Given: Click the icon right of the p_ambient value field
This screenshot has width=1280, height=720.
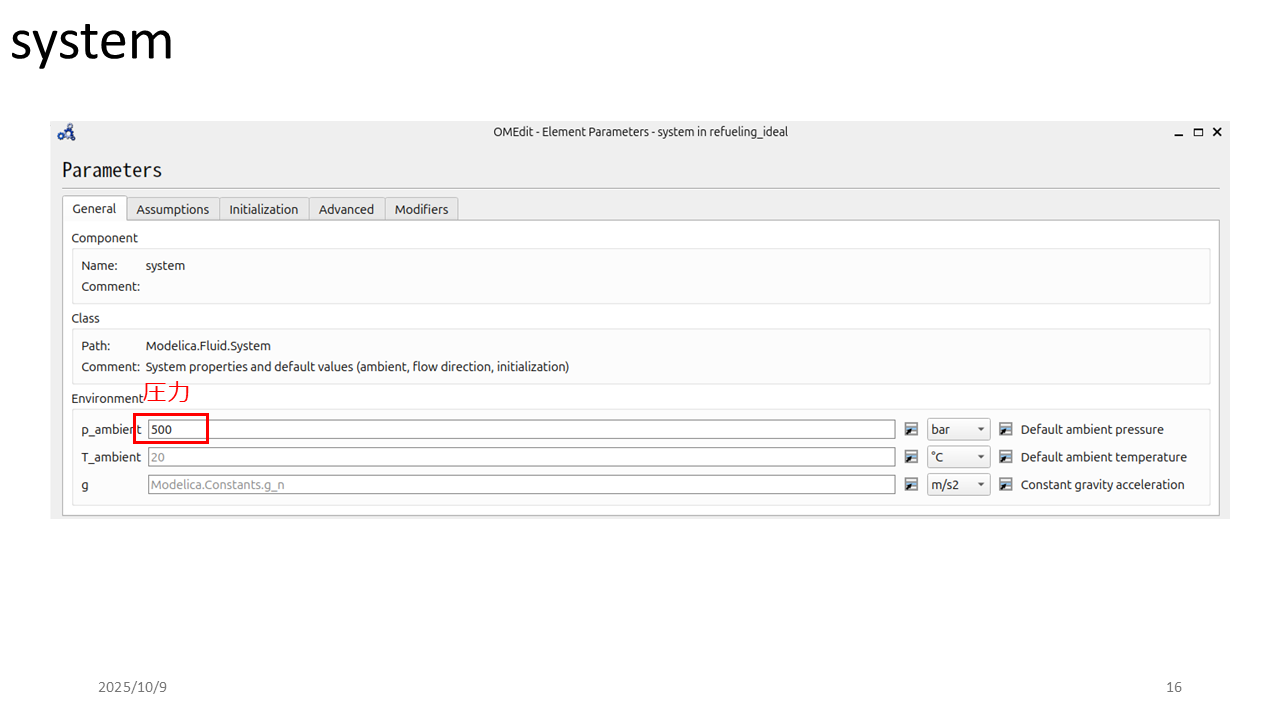Looking at the screenshot, I should (x=911, y=429).
